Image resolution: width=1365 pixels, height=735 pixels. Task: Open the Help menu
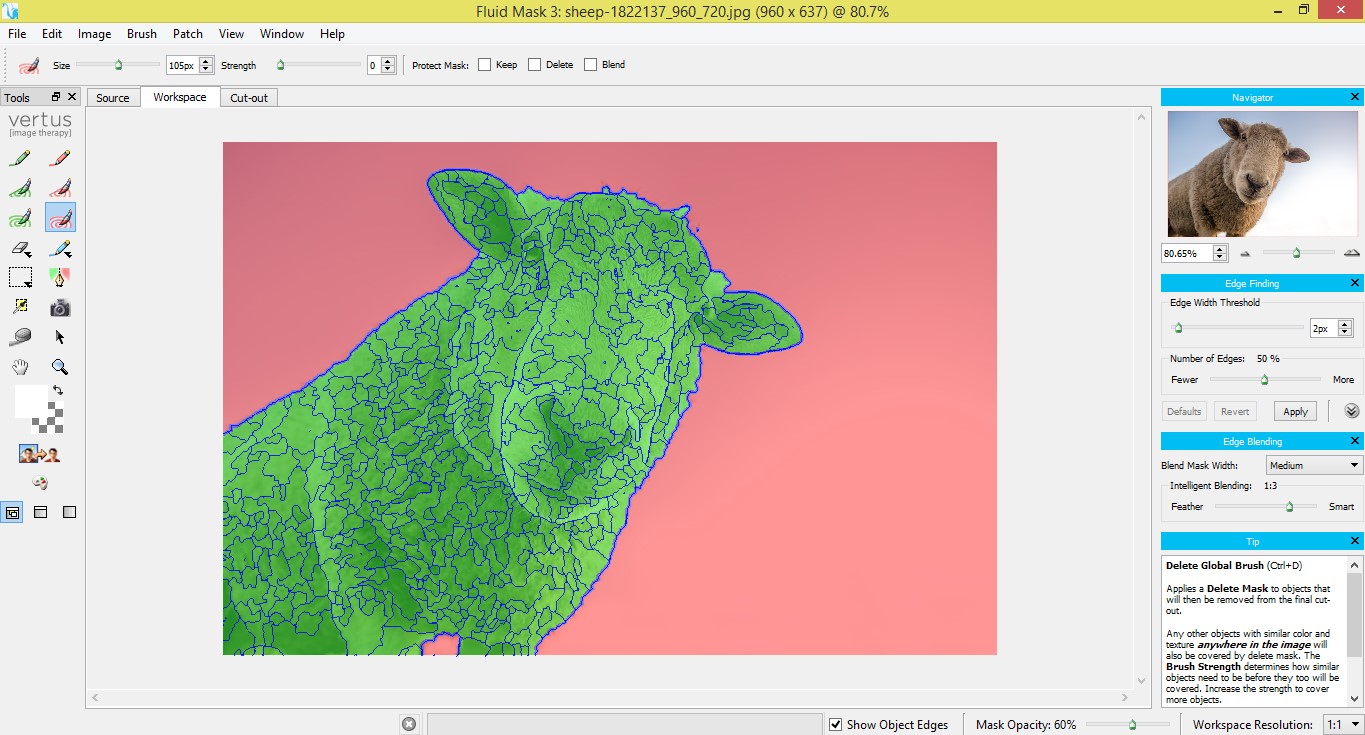tap(332, 33)
